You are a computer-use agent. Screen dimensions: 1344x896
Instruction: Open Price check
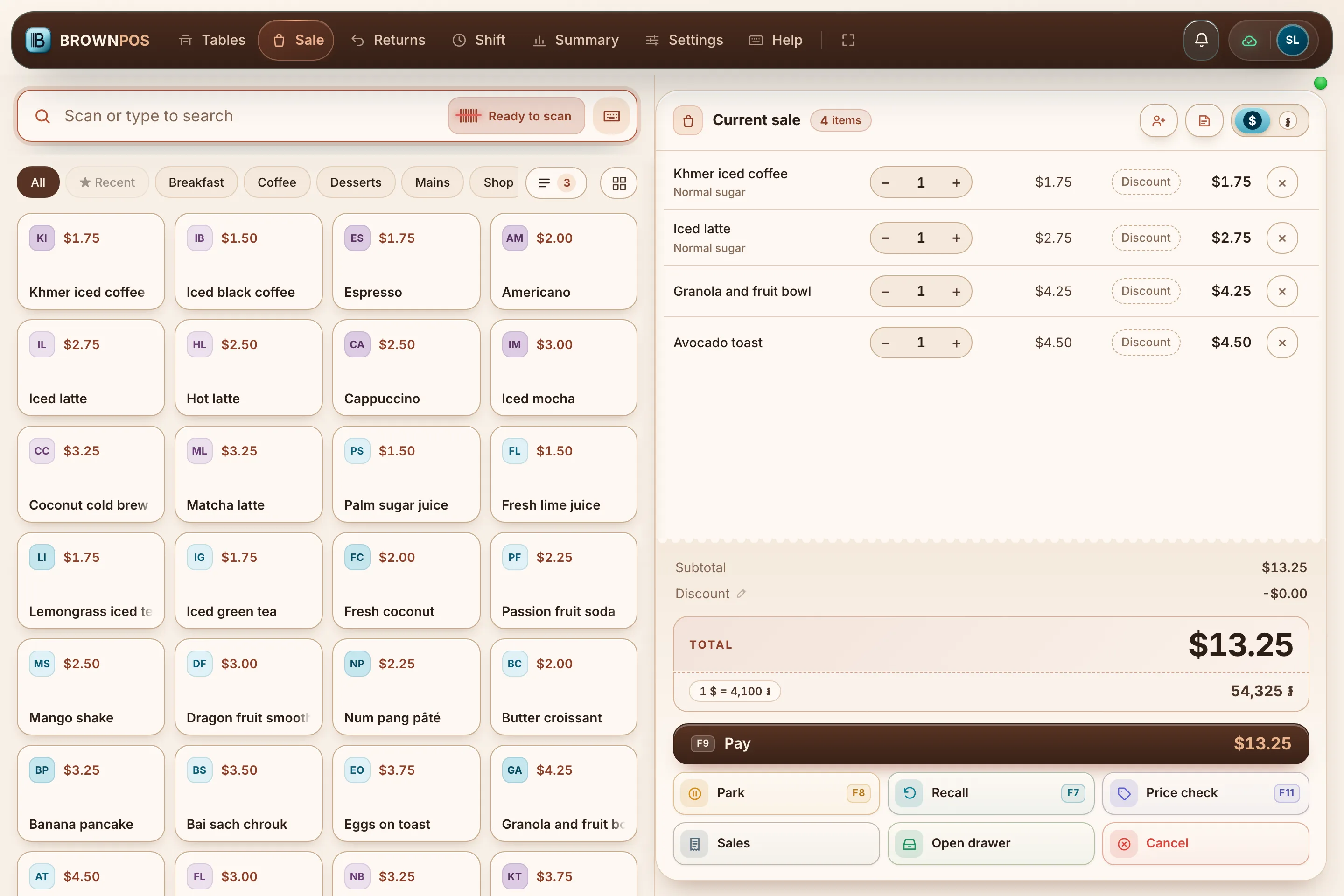coord(1205,793)
